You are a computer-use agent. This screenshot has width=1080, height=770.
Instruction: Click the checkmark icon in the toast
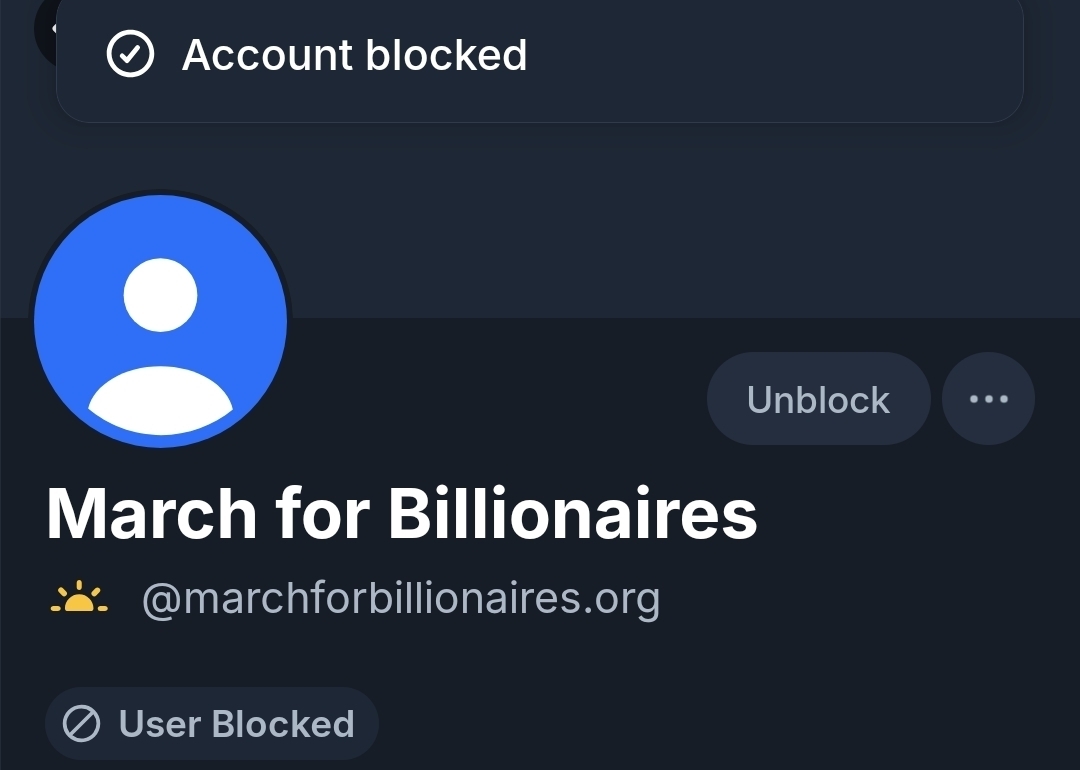click(x=130, y=55)
